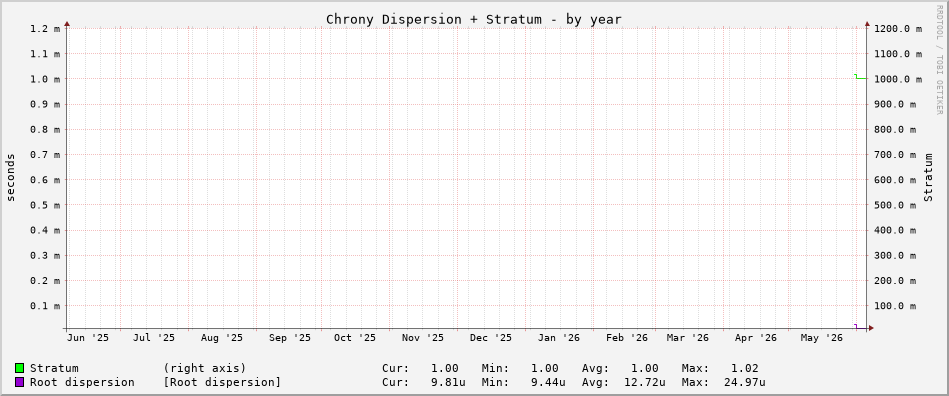Click the '1000.0 m' right axis tick

pos(898,79)
